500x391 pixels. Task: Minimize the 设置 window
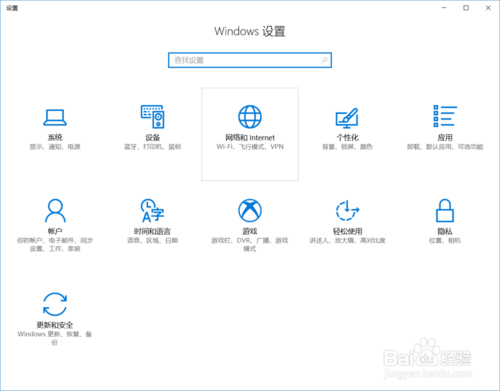pyautogui.click(x=444, y=8)
